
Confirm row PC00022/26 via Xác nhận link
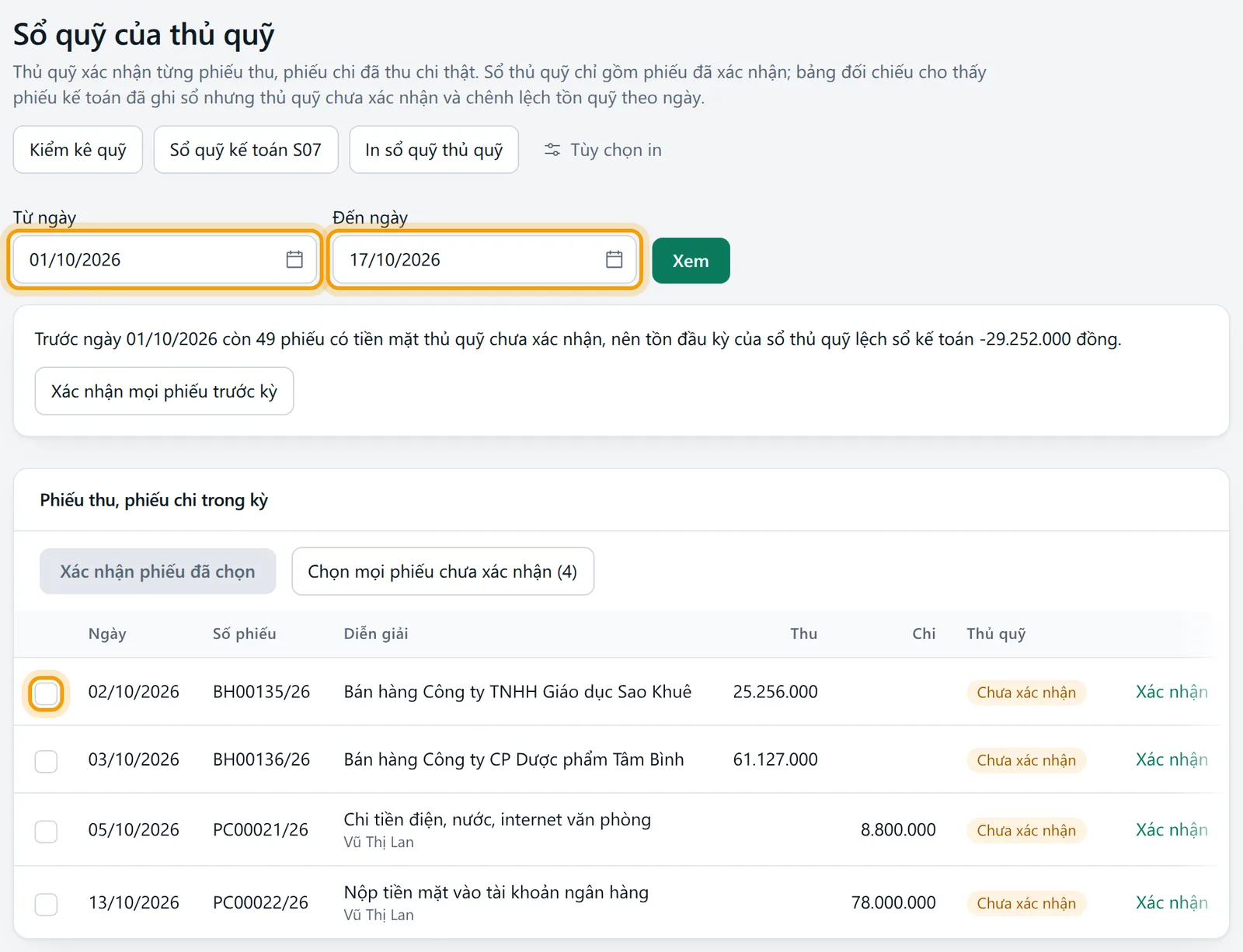(1172, 902)
